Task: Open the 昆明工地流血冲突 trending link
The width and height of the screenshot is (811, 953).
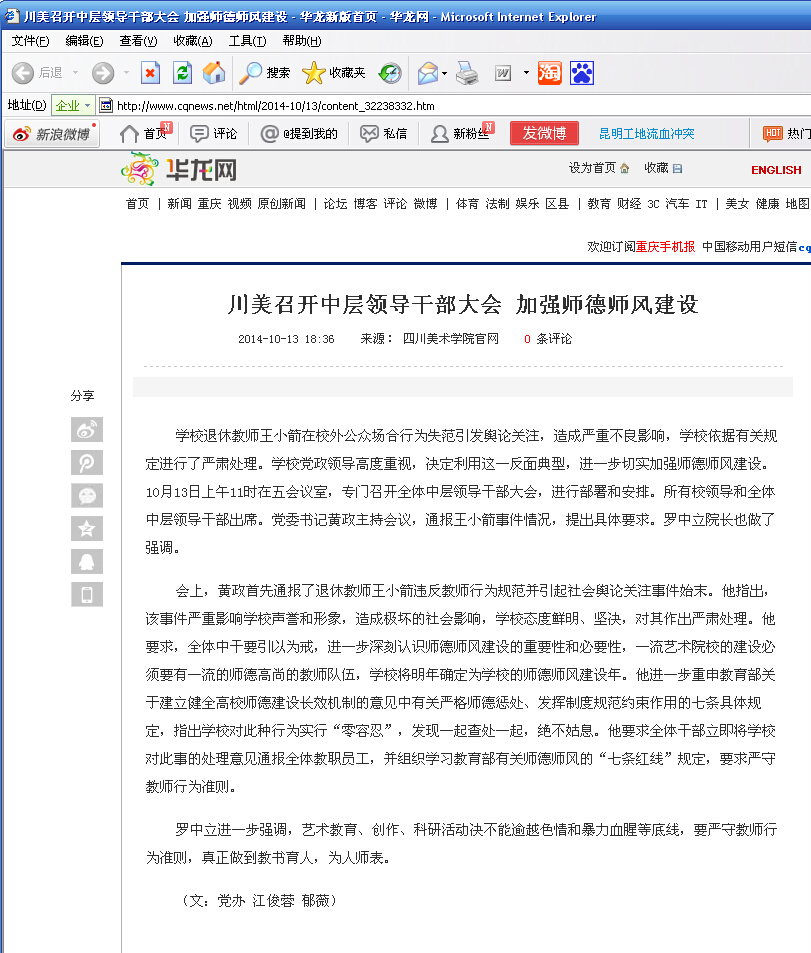Action: [647, 134]
